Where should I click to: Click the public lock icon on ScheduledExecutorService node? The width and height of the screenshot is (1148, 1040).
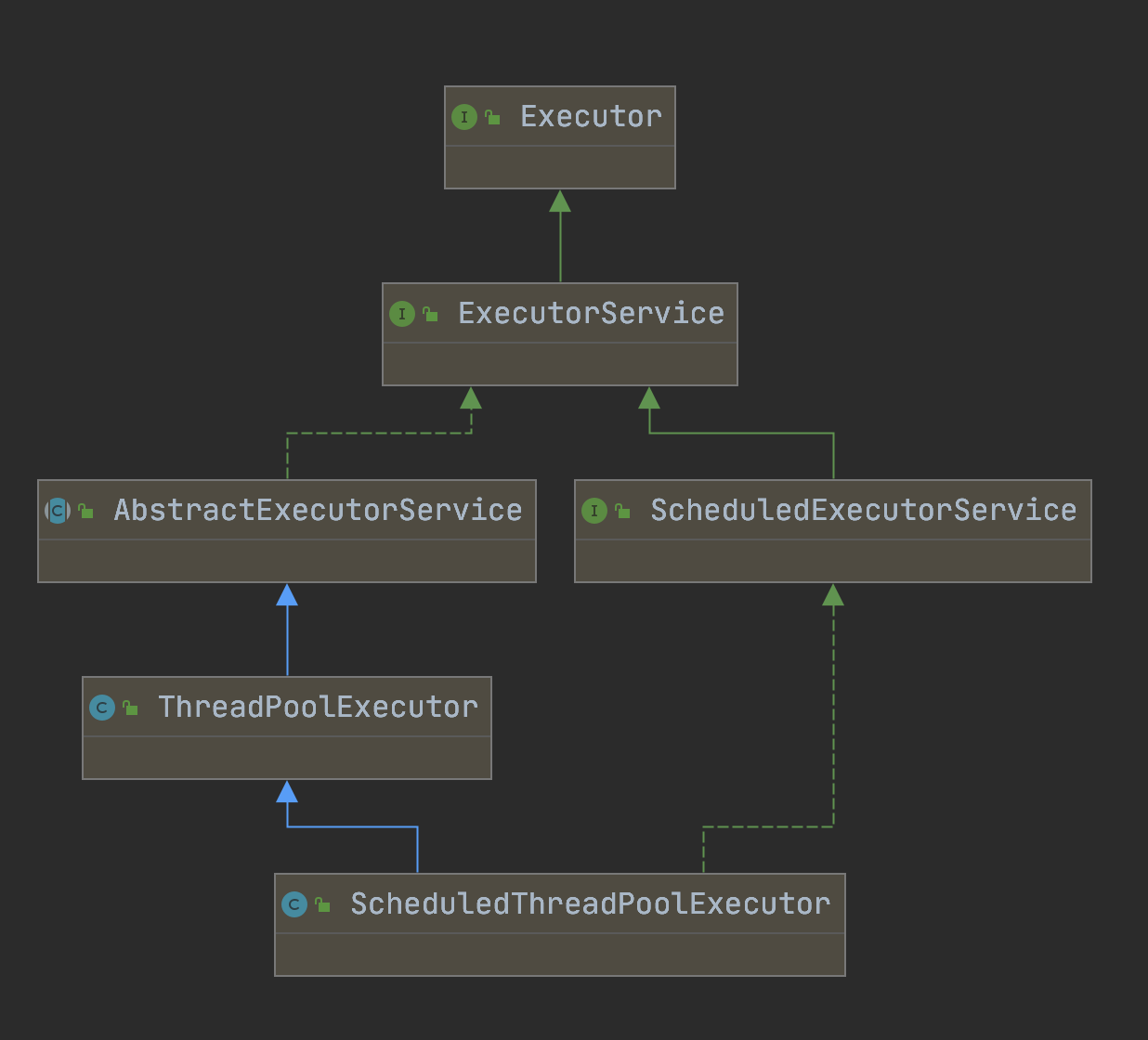pos(623,511)
